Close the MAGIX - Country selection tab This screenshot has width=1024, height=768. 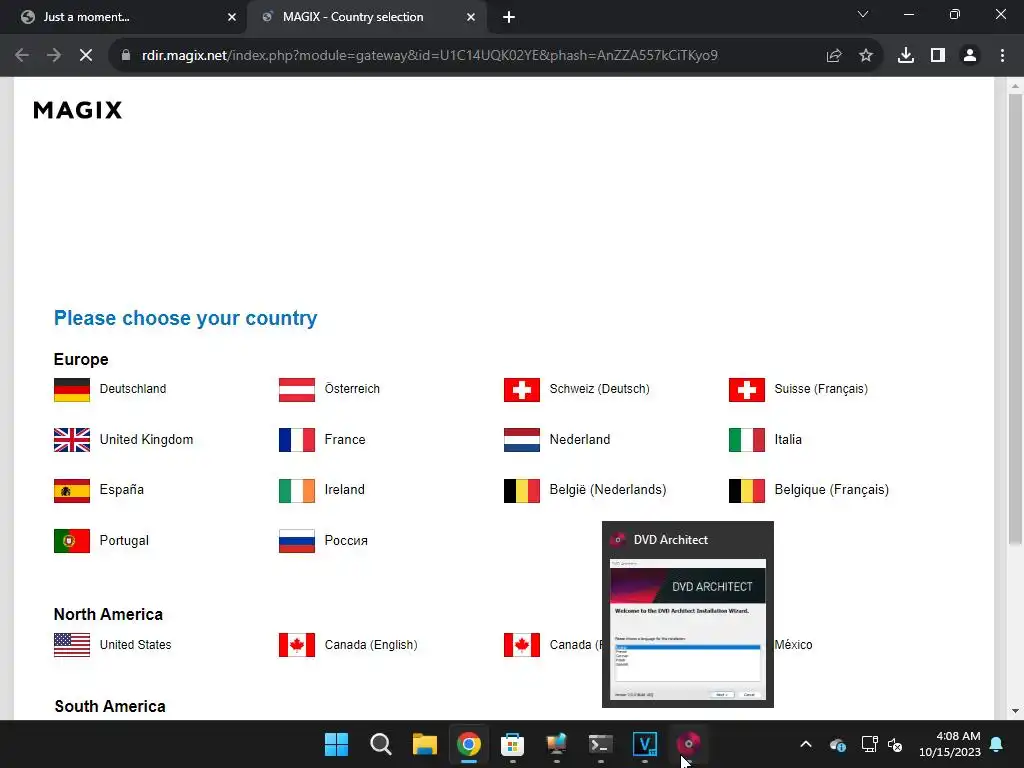click(x=471, y=17)
